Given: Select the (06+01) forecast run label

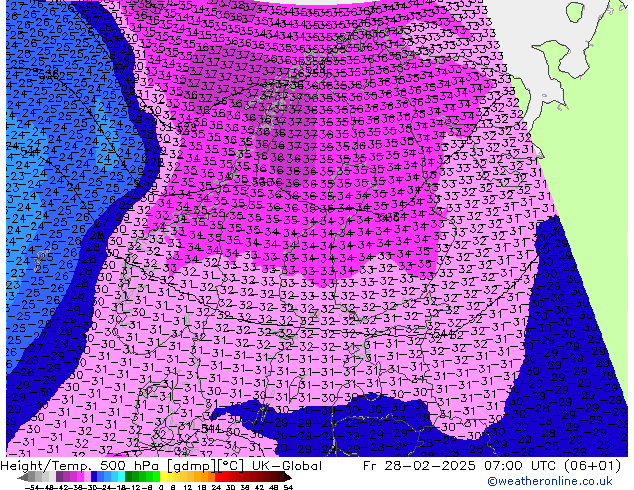Looking at the screenshot, I should [x=592, y=466].
